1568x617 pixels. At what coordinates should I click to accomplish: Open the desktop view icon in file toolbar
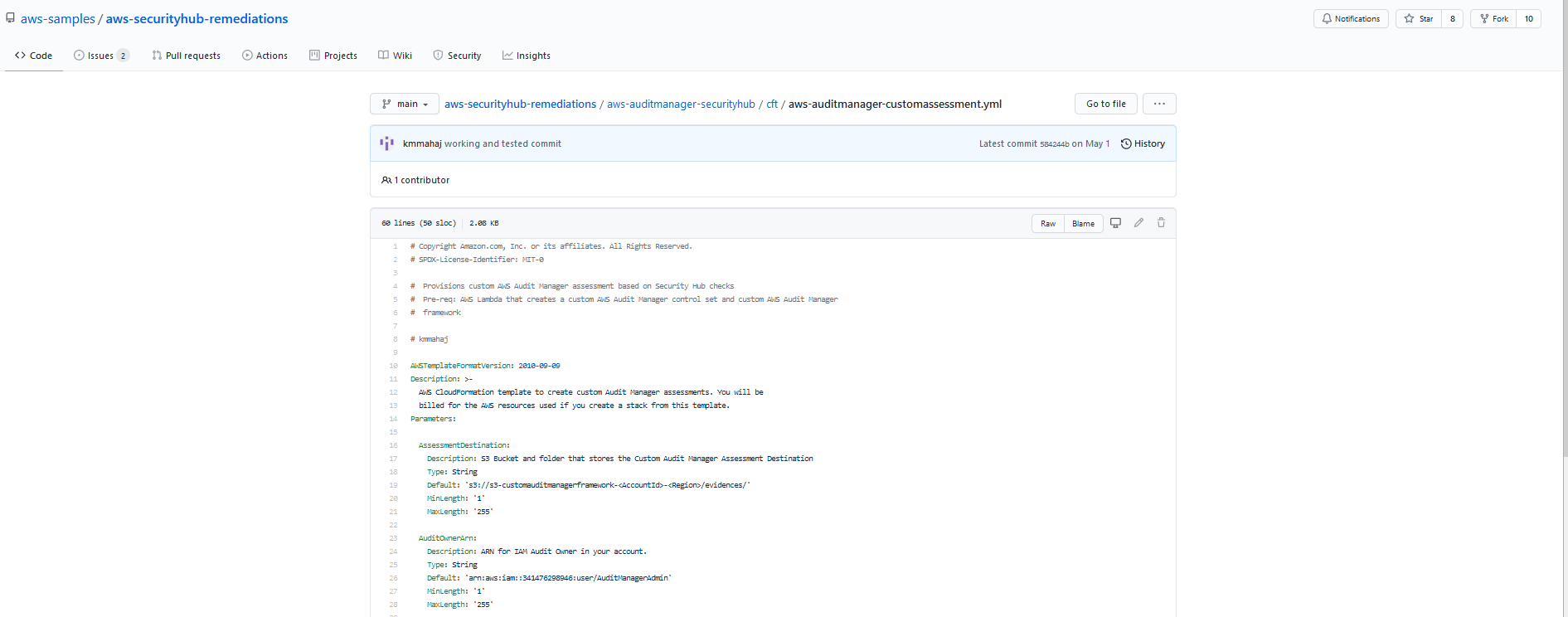coord(1115,223)
